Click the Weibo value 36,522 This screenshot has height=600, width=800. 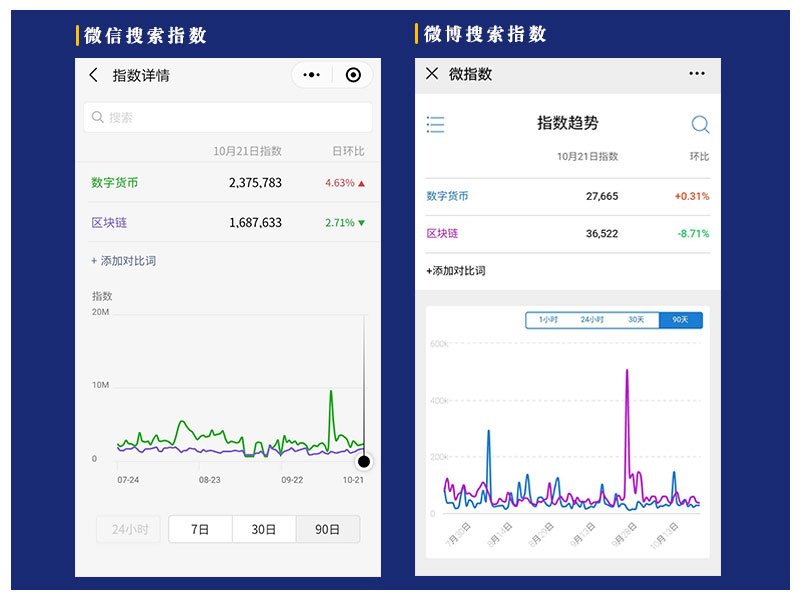click(x=602, y=234)
